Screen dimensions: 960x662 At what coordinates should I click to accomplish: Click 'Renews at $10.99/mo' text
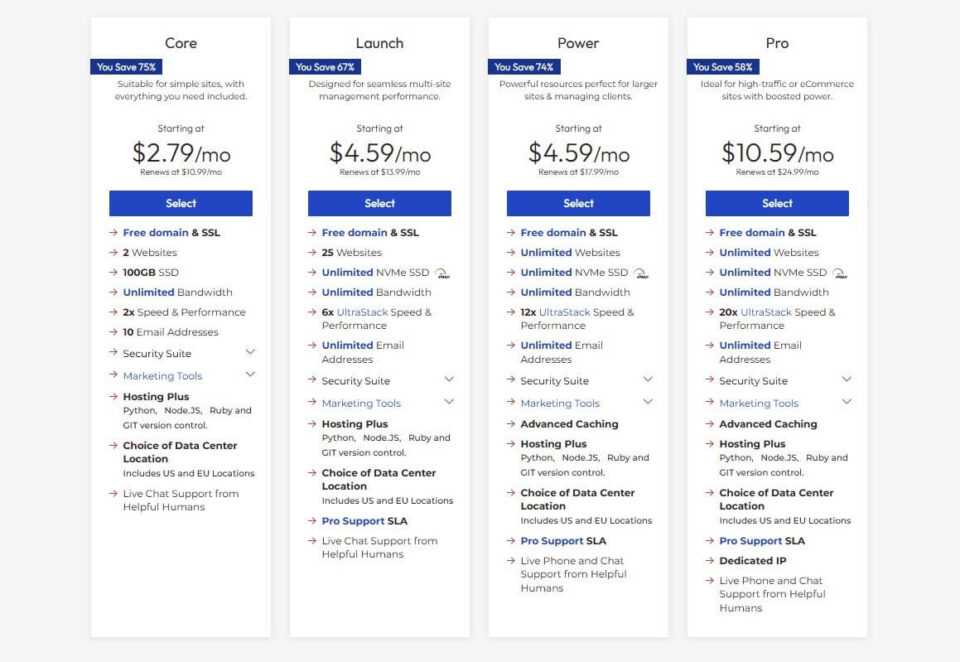[181, 172]
